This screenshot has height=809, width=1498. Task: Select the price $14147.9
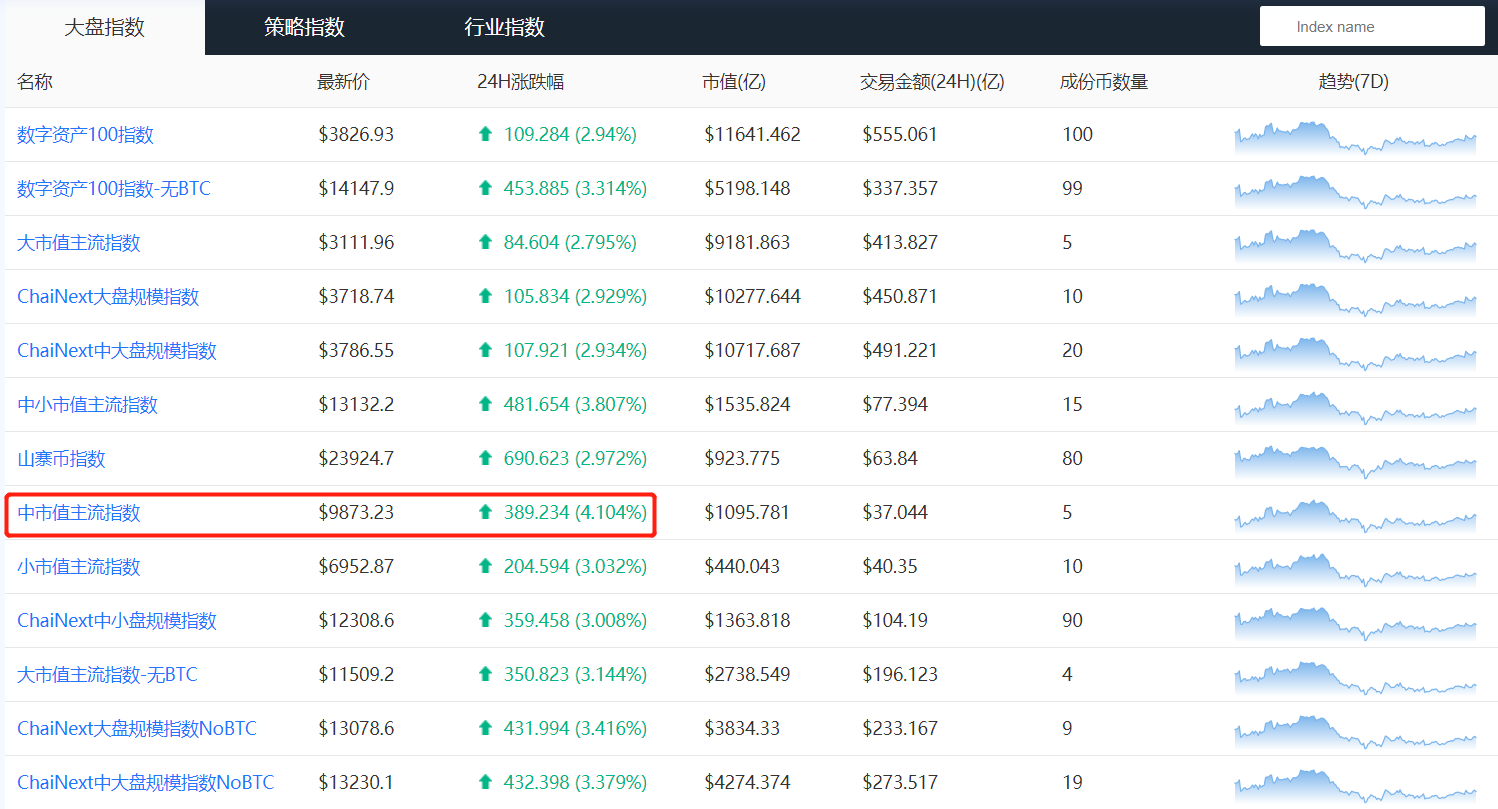click(x=356, y=188)
